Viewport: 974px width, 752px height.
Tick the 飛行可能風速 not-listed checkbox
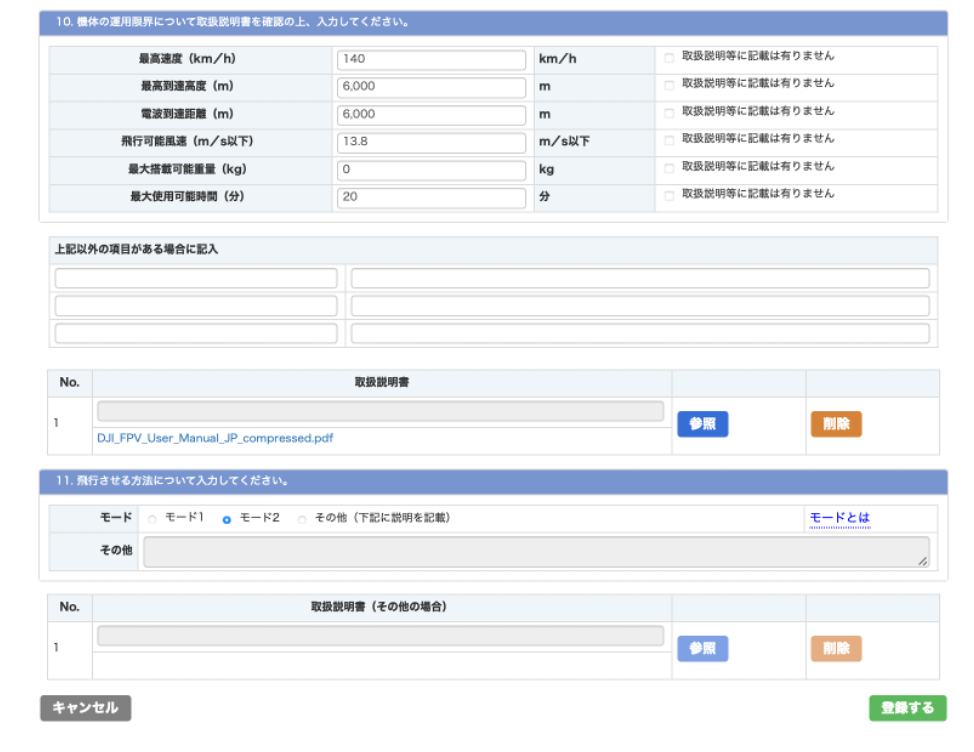pyautogui.click(x=669, y=141)
